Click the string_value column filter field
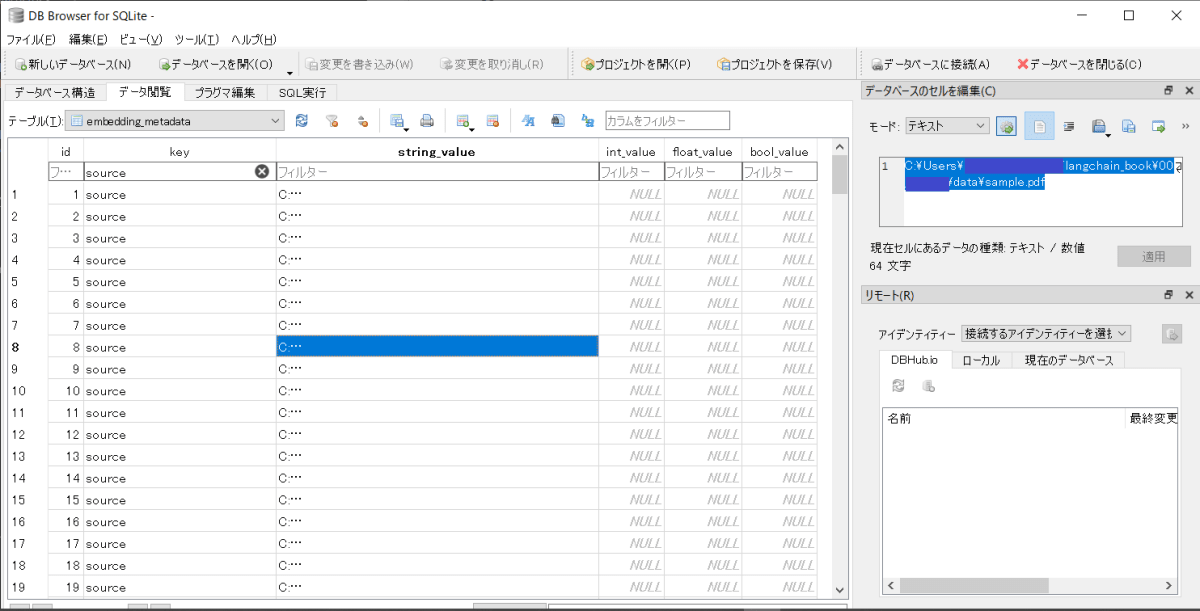The image size is (1200, 611). click(437, 172)
